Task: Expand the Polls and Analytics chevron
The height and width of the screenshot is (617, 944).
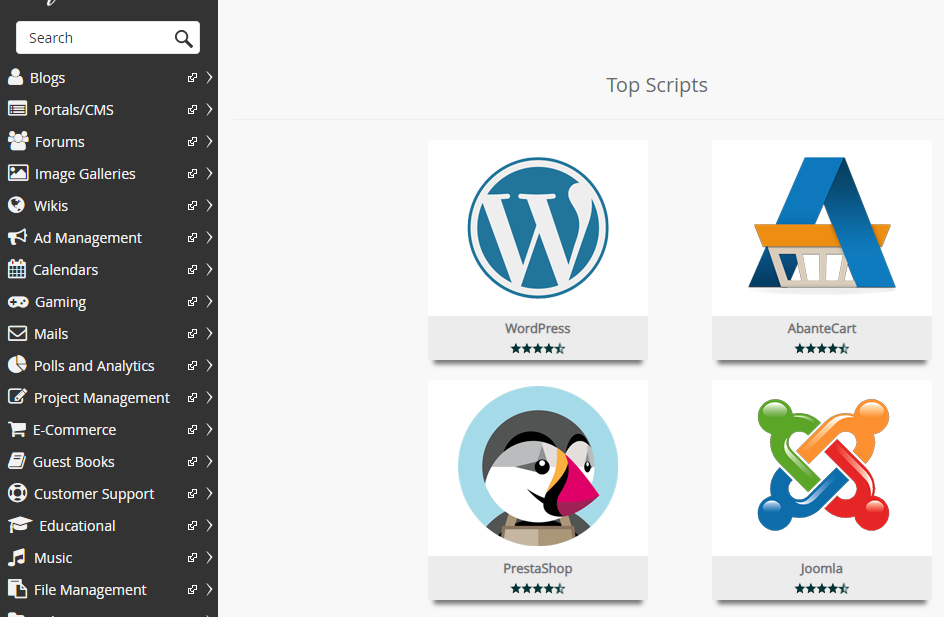Action: [209, 365]
